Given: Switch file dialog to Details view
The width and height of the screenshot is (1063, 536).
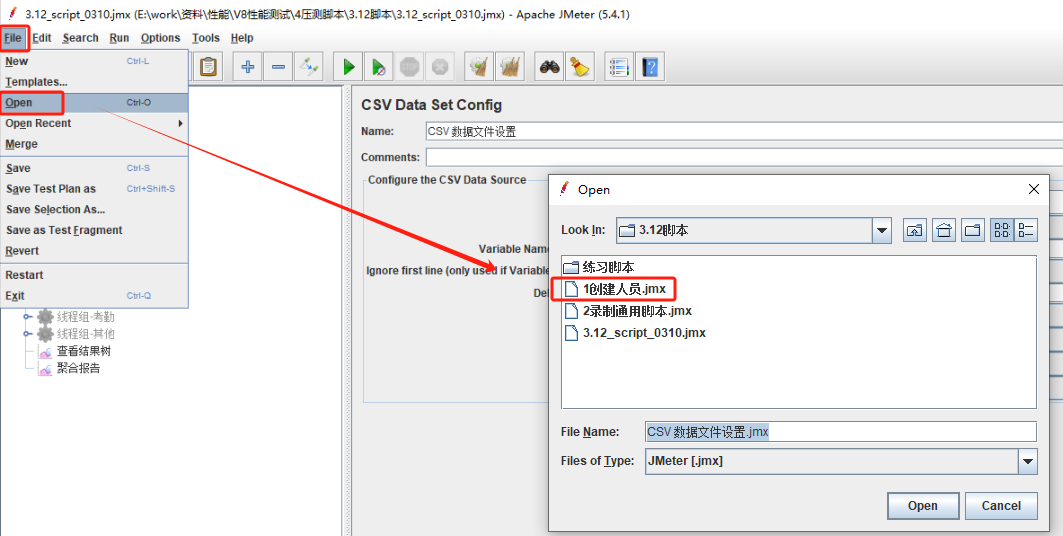Looking at the screenshot, I should tap(1025, 231).
